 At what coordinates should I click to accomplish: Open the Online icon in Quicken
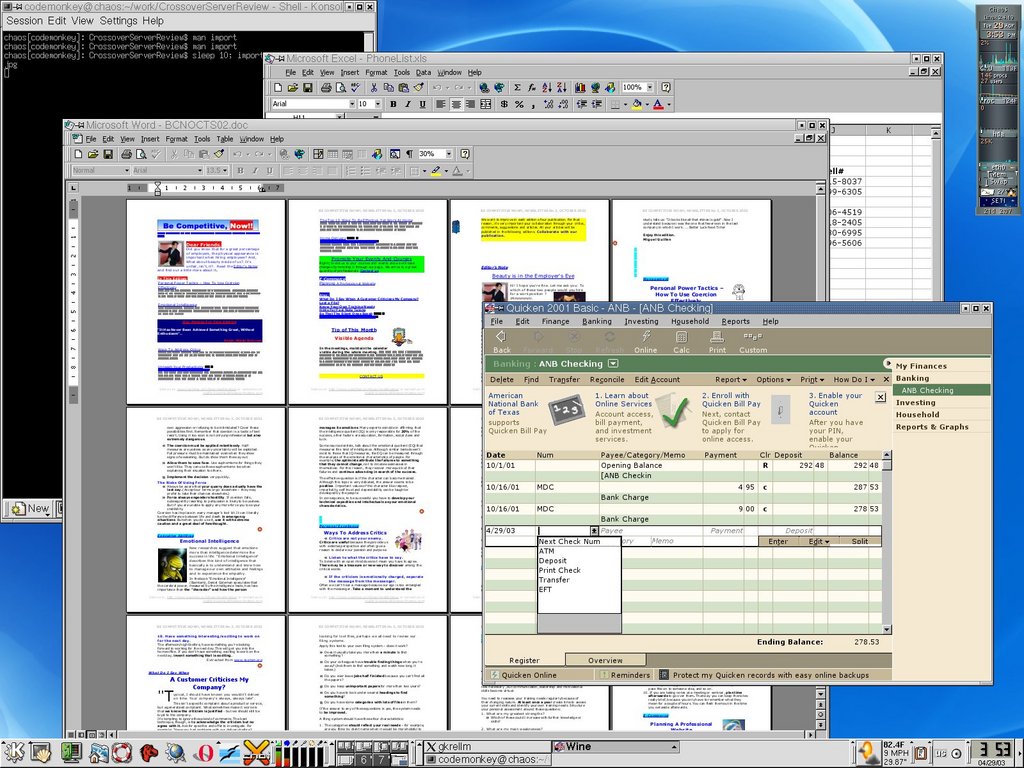(x=645, y=339)
